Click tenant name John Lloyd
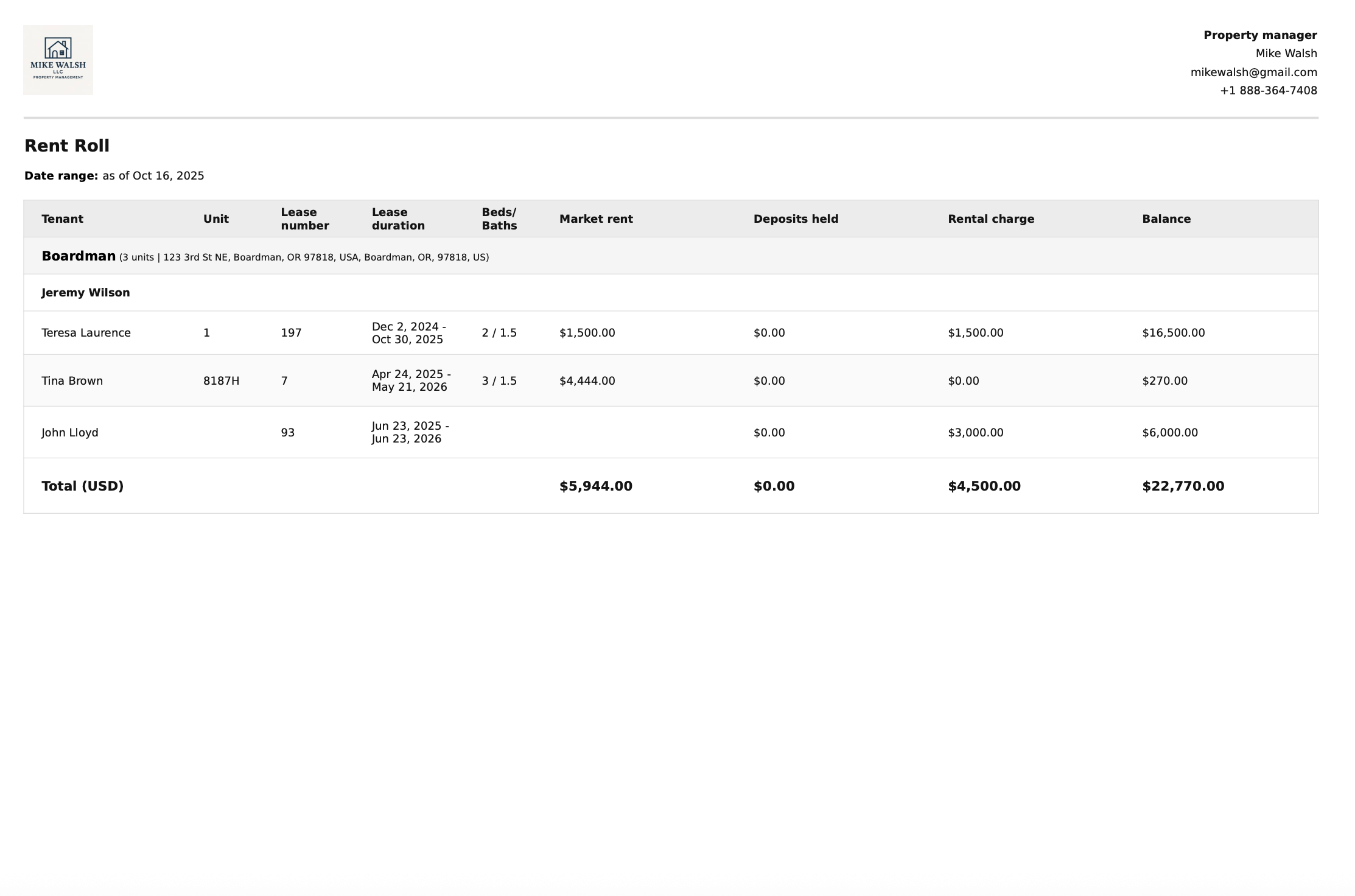Image resolution: width=1355 pixels, height=896 pixels. [69, 433]
